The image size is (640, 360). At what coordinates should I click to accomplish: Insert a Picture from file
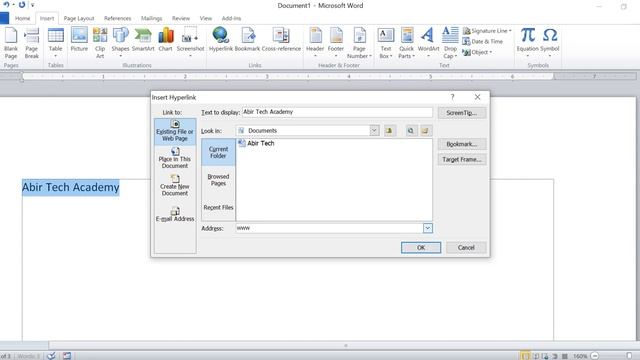(x=79, y=40)
